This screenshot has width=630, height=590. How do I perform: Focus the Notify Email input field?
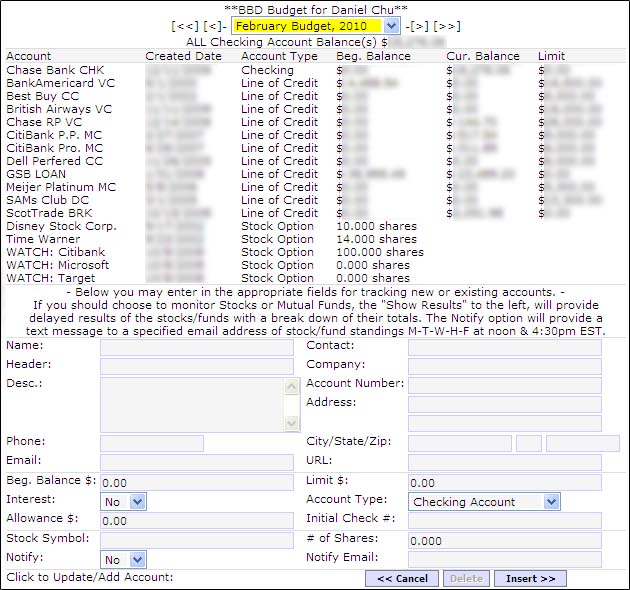pyautogui.click(x=505, y=559)
